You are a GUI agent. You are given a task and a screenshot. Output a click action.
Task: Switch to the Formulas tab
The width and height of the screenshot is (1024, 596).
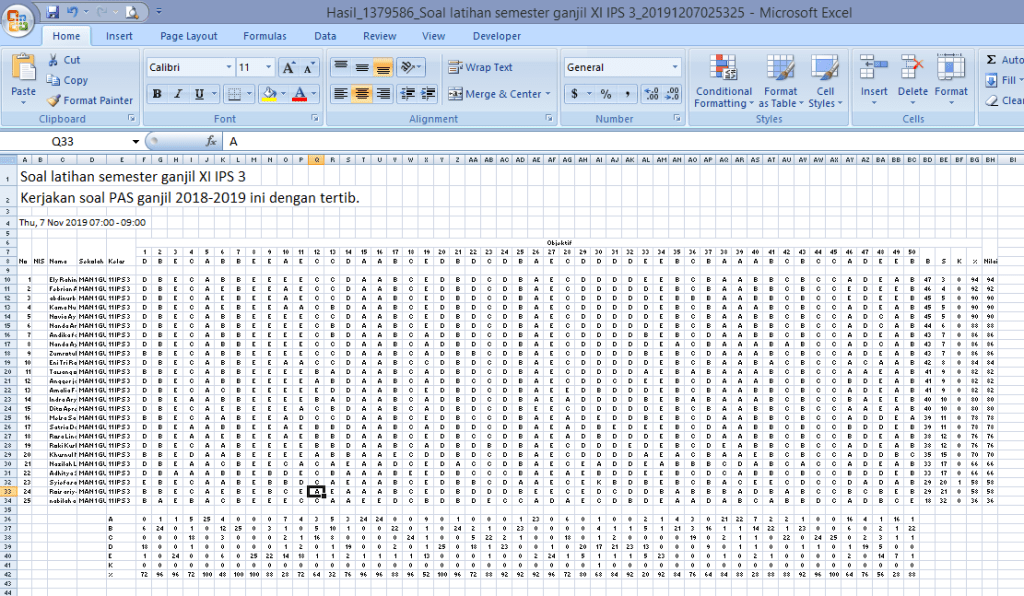point(264,36)
